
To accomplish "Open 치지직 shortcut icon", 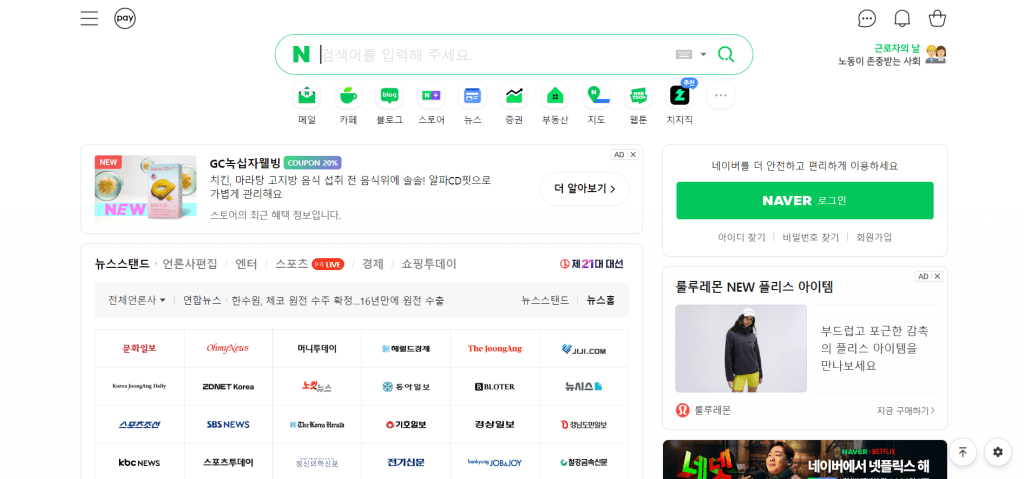I will [x=679, y=95].
